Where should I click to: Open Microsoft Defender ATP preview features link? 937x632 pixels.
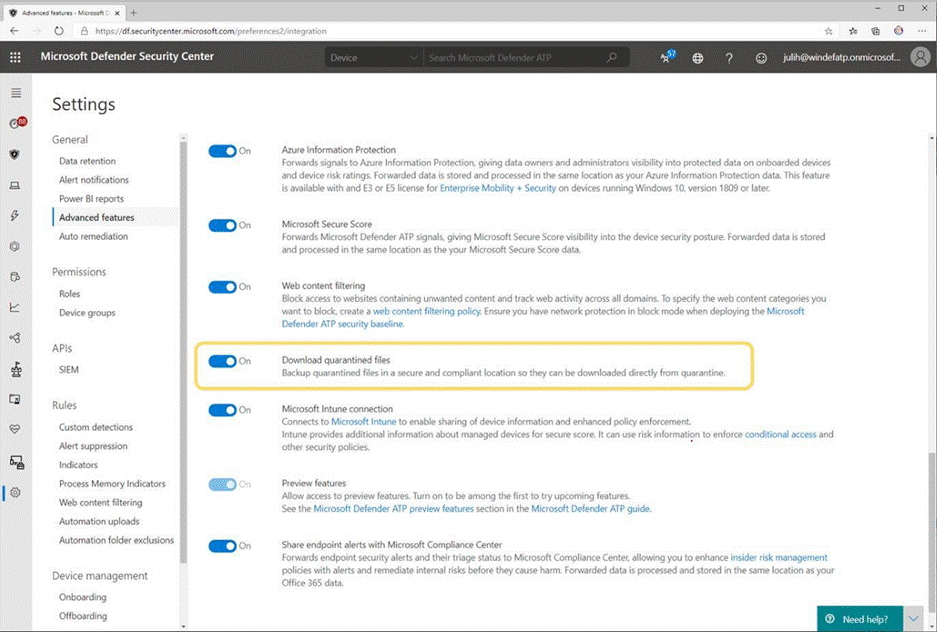393,509
